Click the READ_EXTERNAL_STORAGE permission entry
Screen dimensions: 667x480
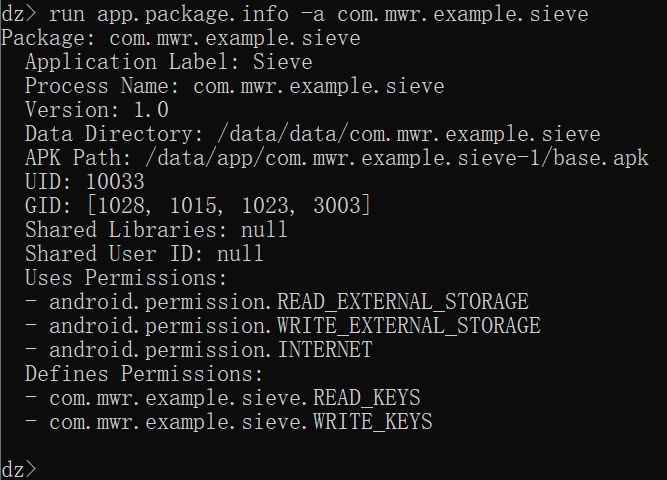tap(277, 302)
